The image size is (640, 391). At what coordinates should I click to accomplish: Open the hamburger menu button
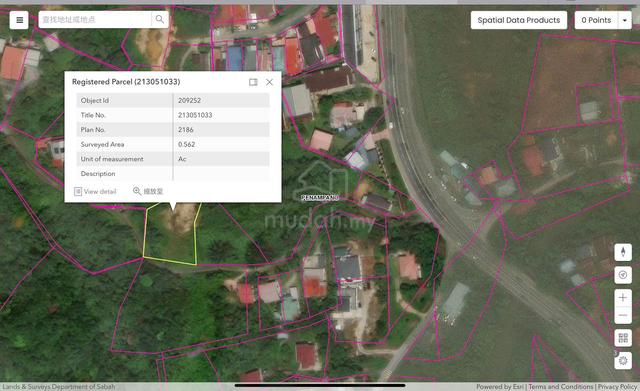click(x=19, y=20)
